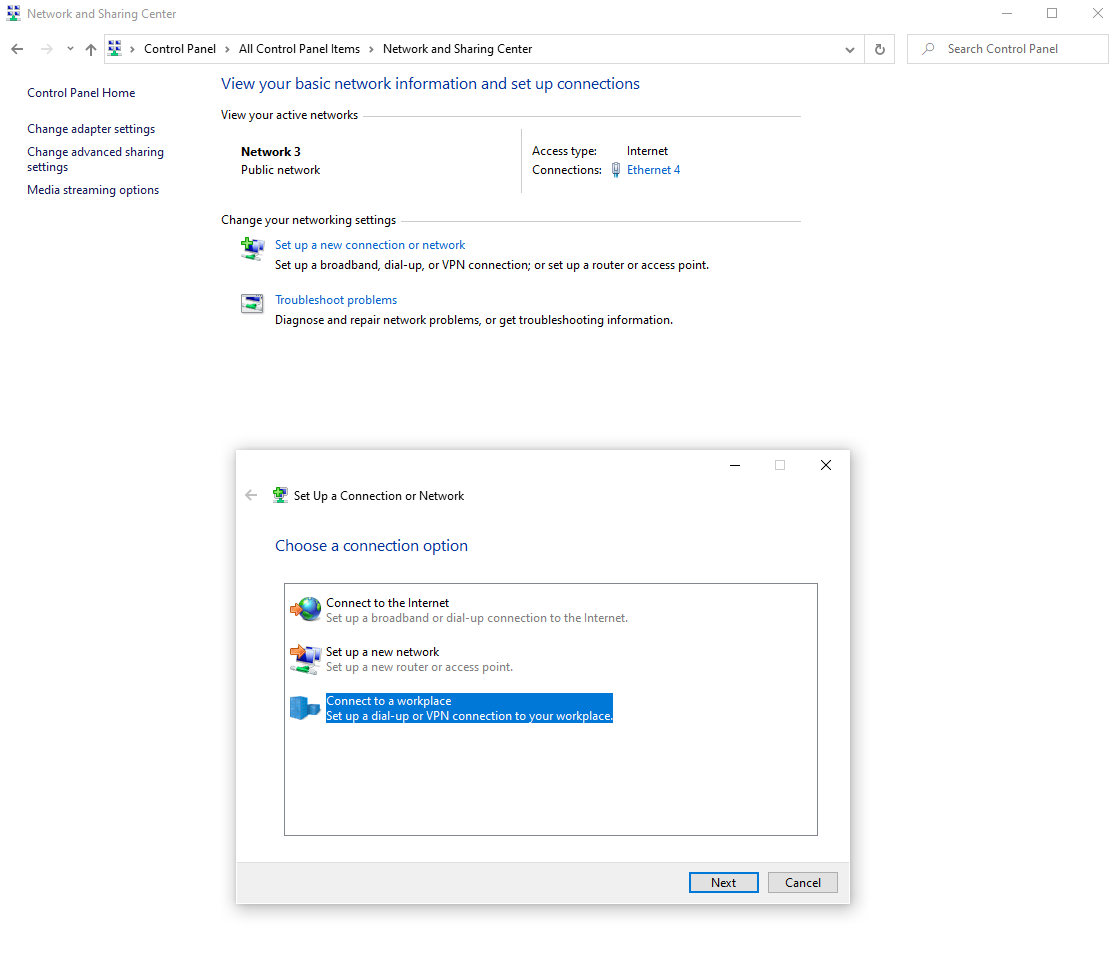This screenshot has width=1116, height=961.
Task: Click the Ethernet signal strength icon
Action: point(615,169)
